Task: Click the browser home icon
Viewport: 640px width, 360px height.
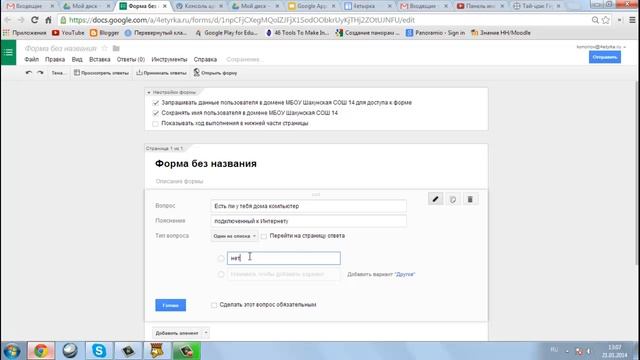Action: click(x=48, y=20)
